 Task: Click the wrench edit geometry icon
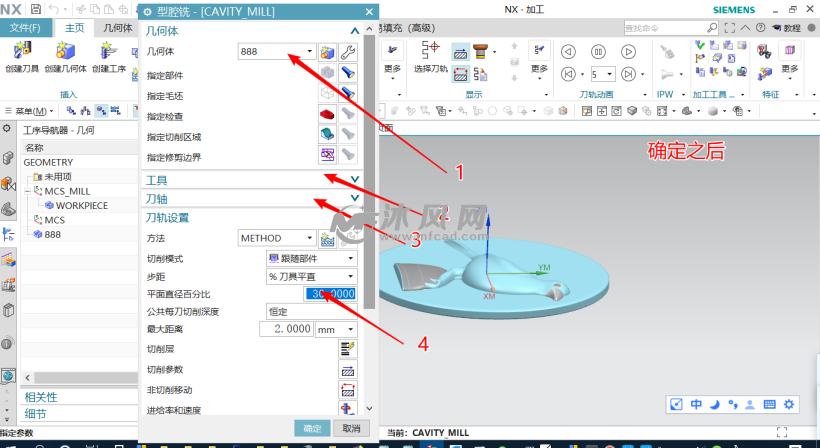coord(348,52)
